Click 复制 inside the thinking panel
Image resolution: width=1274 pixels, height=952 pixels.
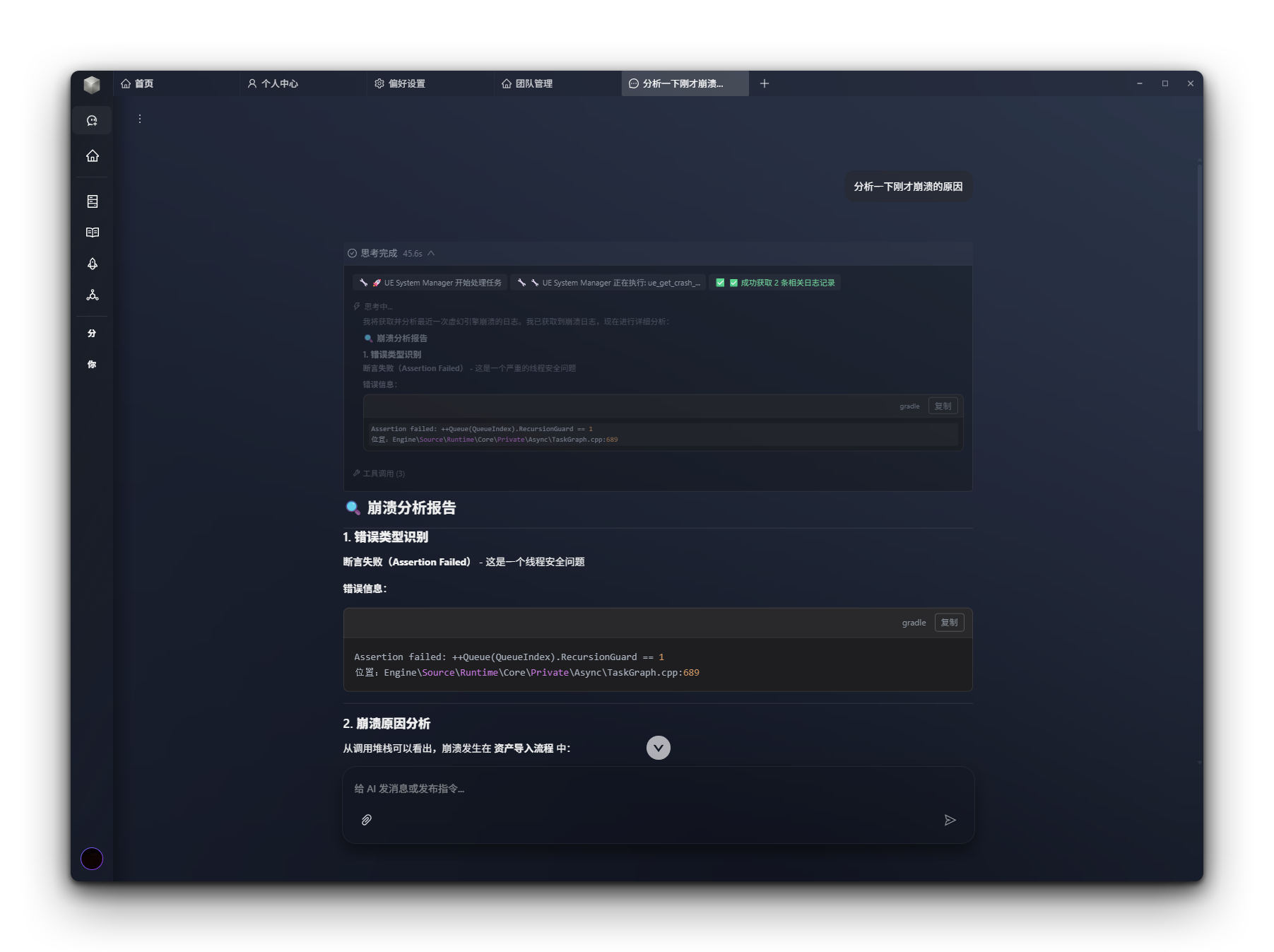point(943,406)
